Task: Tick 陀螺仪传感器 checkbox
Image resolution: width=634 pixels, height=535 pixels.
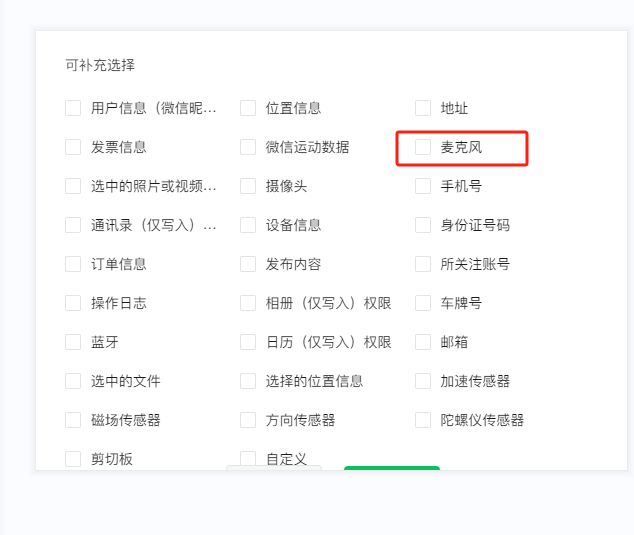Action: point(423,420)
